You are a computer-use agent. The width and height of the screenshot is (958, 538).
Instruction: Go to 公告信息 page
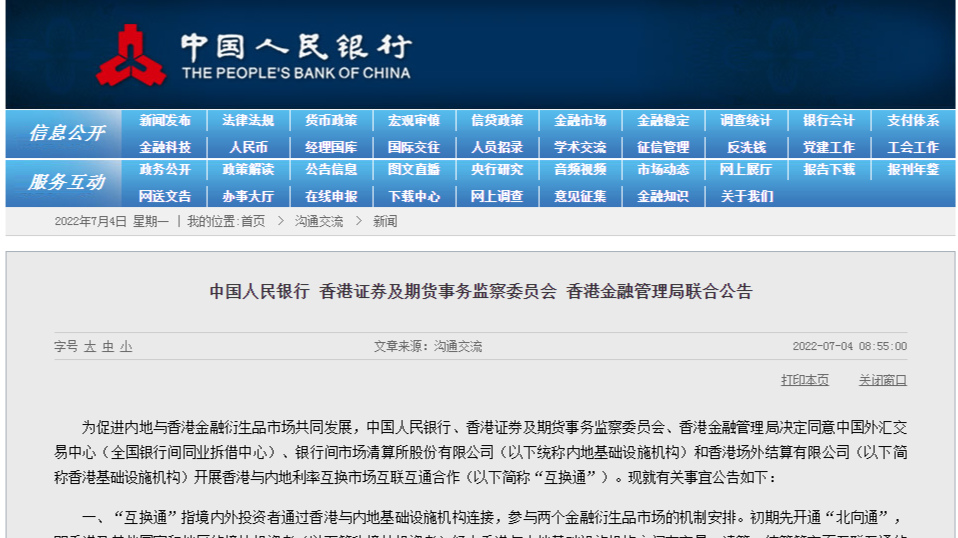pyautogui.click(x=331, y=169)
